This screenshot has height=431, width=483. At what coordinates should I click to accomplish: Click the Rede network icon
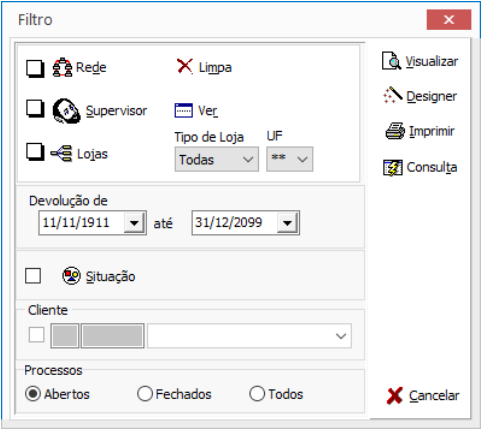coord(62,67)
